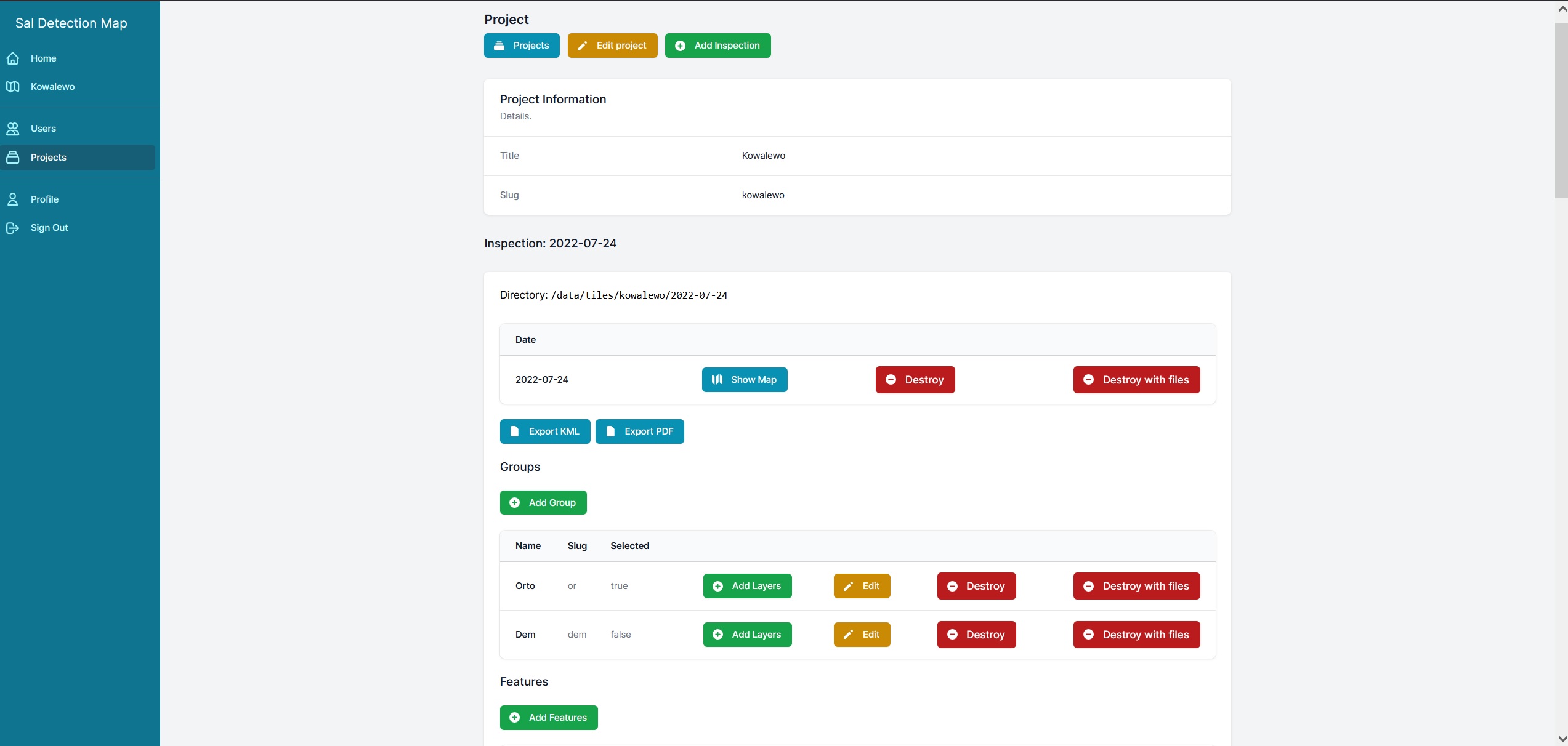The width and height of the screenshot is (1568, 746).
Task: Click the Kowalewo map icon in sidebar
Action: coord(13,87)
